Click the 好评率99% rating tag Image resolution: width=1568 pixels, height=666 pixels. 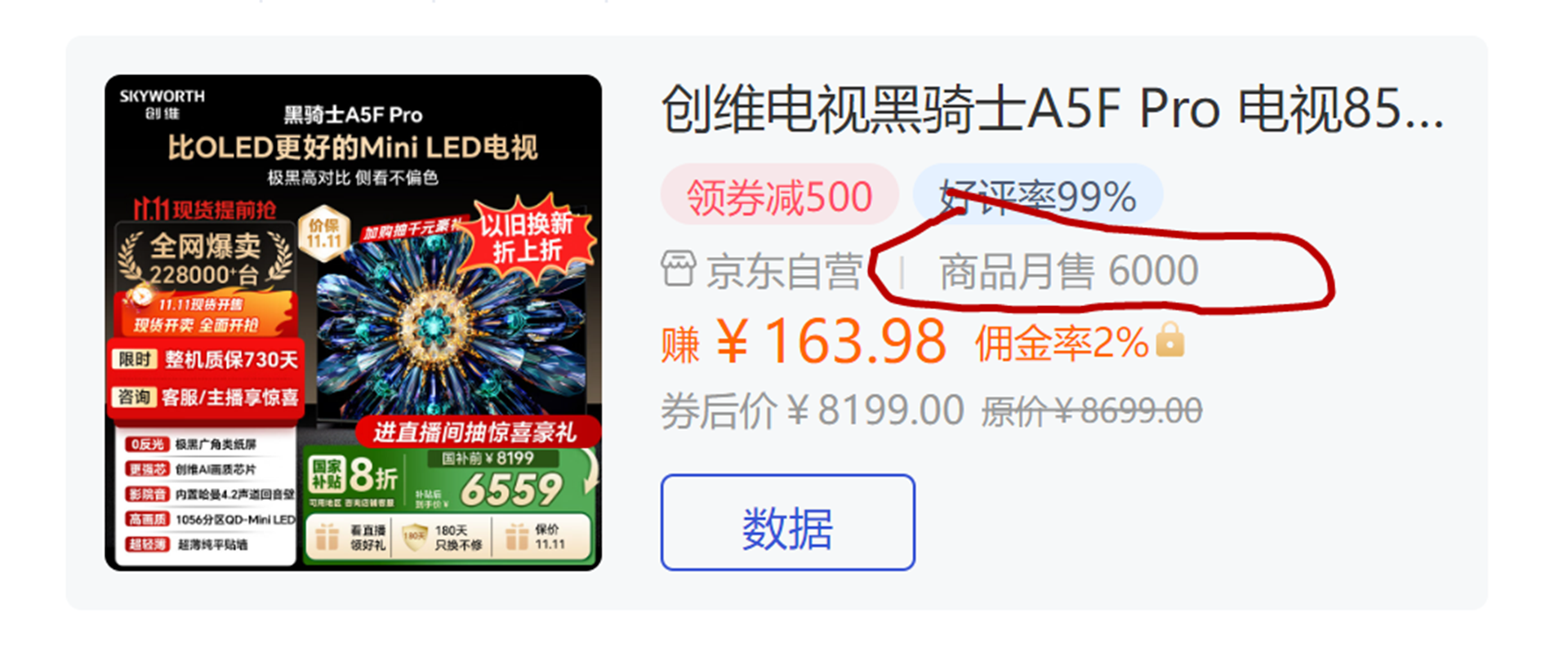tap(1038, 196)
